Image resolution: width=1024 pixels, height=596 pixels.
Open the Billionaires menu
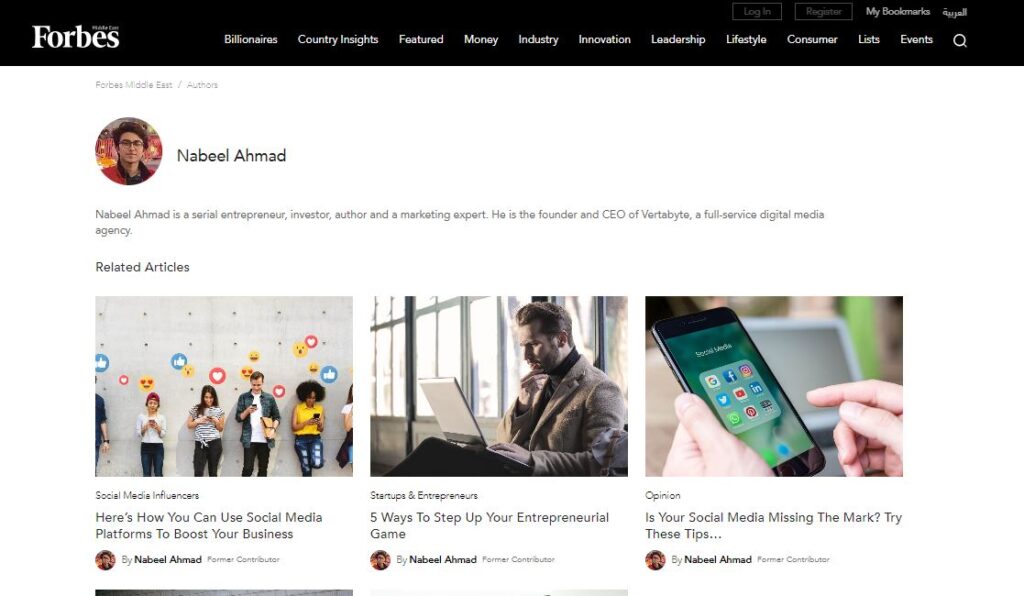251,39
